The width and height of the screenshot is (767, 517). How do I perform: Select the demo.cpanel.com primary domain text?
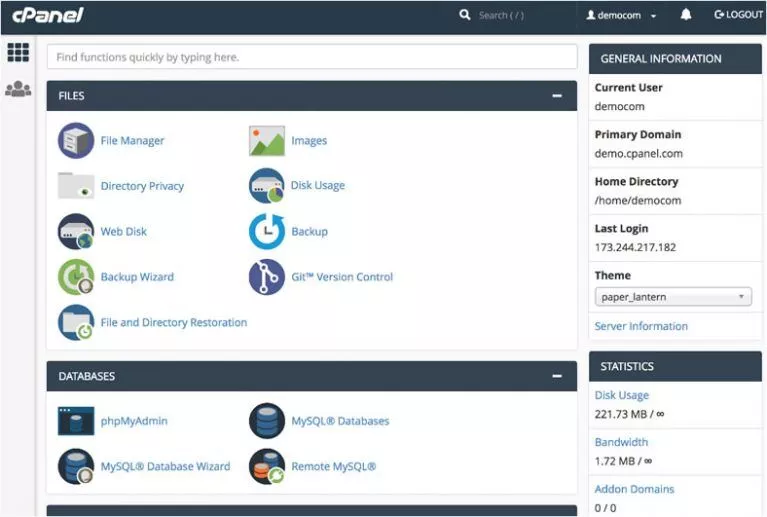coord(639,154)
